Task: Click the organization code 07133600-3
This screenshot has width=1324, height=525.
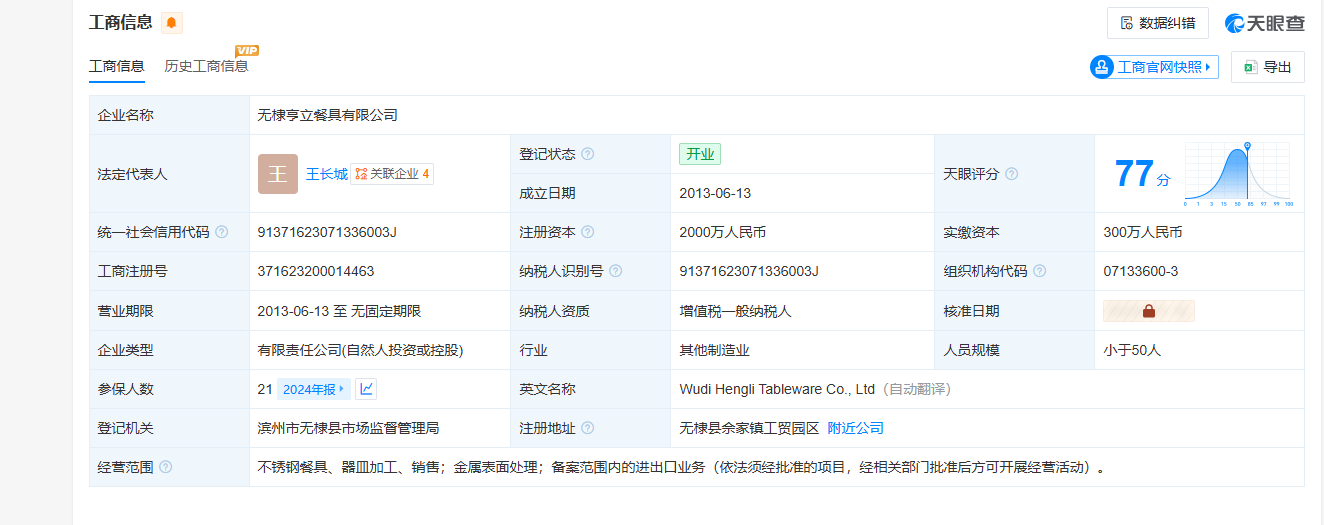Action: coord(1141,271)
